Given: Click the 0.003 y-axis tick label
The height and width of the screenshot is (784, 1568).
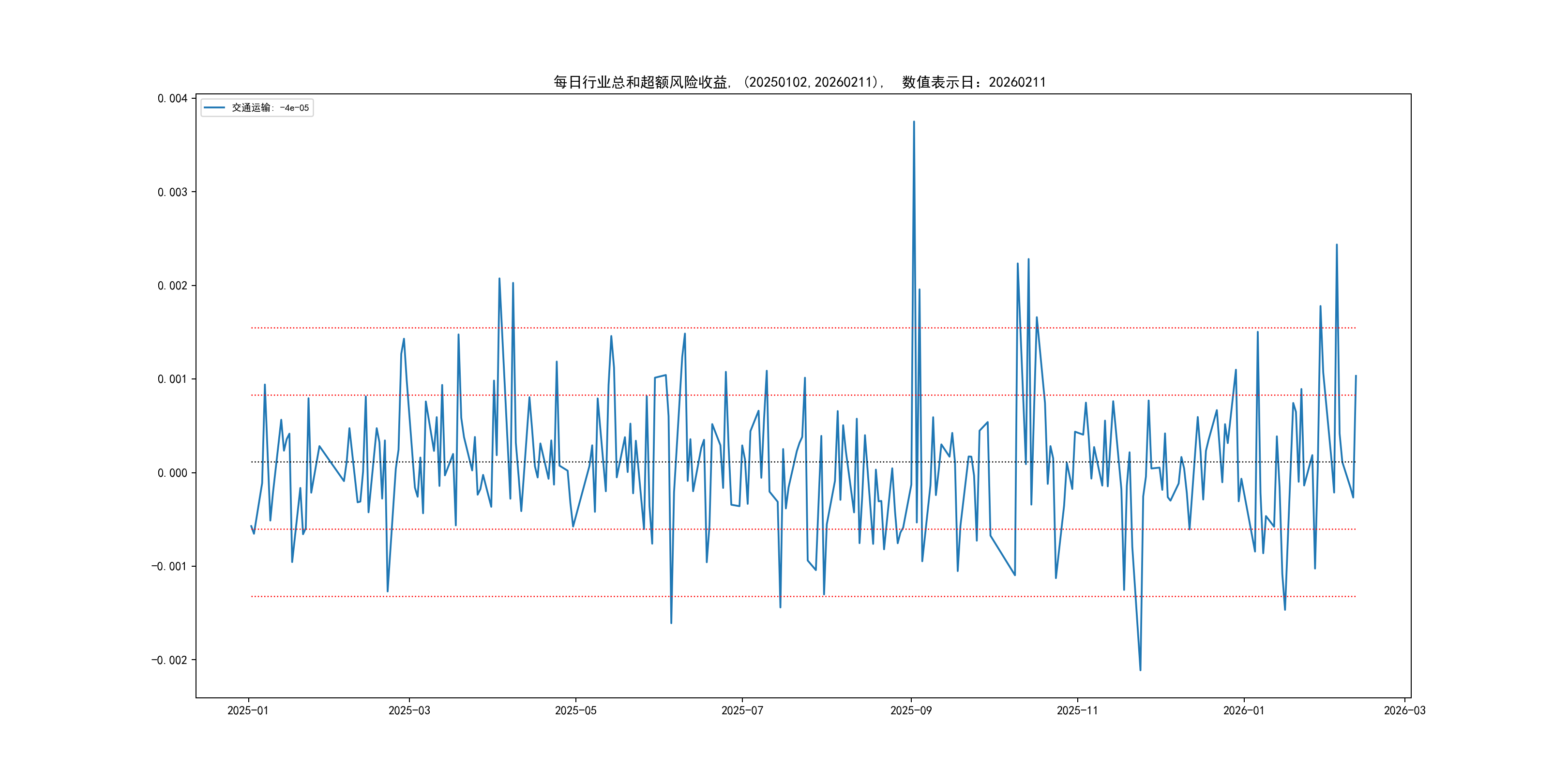Looking at the screenshot, I should point(172,192).
